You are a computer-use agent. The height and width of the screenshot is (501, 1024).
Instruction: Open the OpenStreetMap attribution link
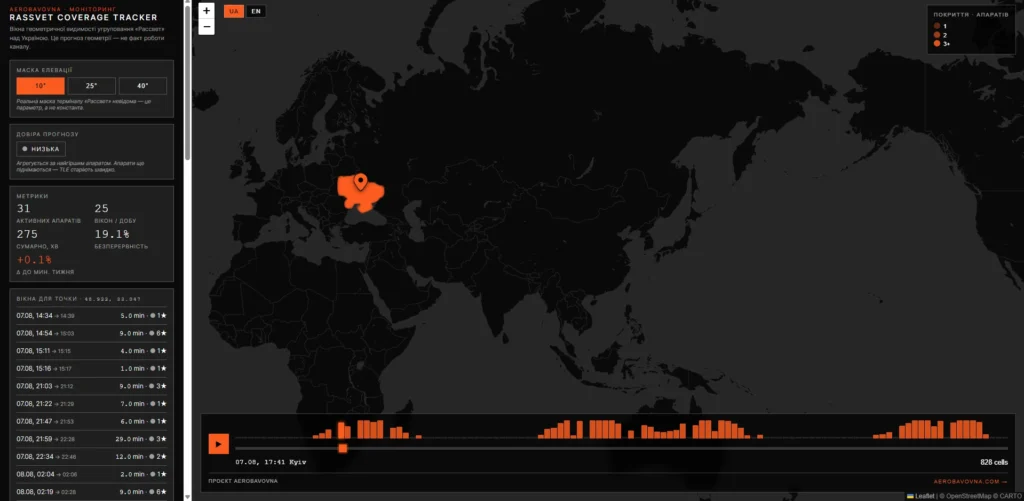pyautogui.click(x=967, y=496)
